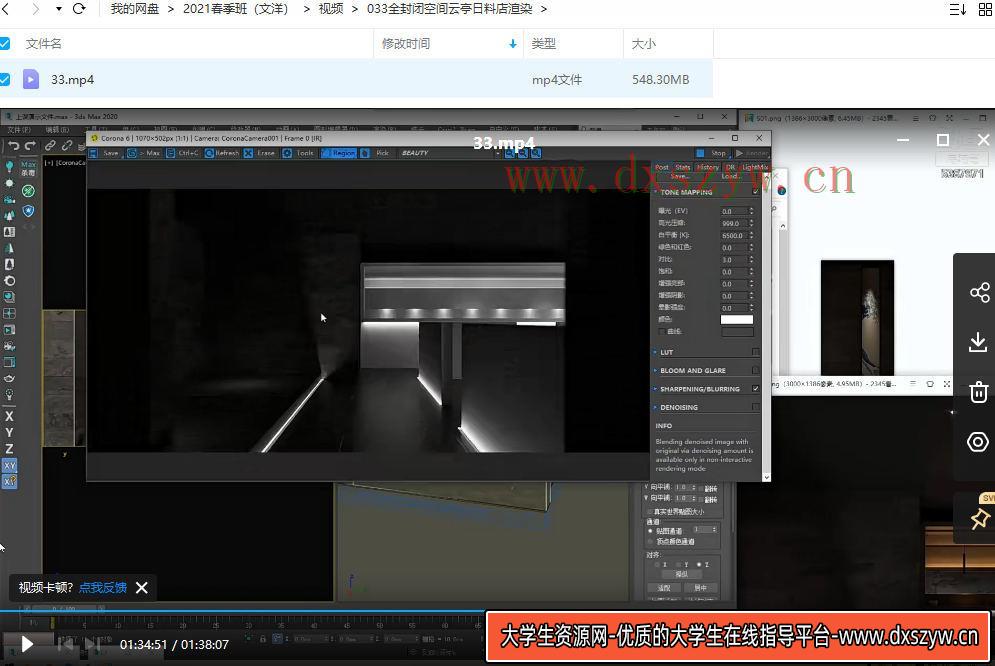
Task: Click the pin icon with SVIP badge
Action: click(980, 518)
